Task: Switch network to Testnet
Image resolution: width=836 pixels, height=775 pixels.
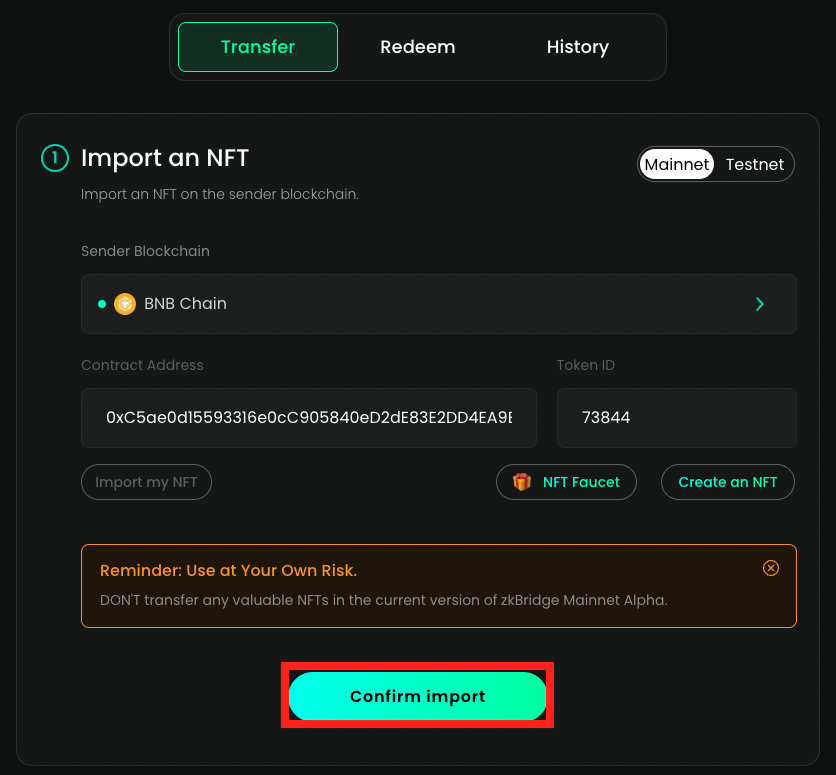Action: coord(754,164)
